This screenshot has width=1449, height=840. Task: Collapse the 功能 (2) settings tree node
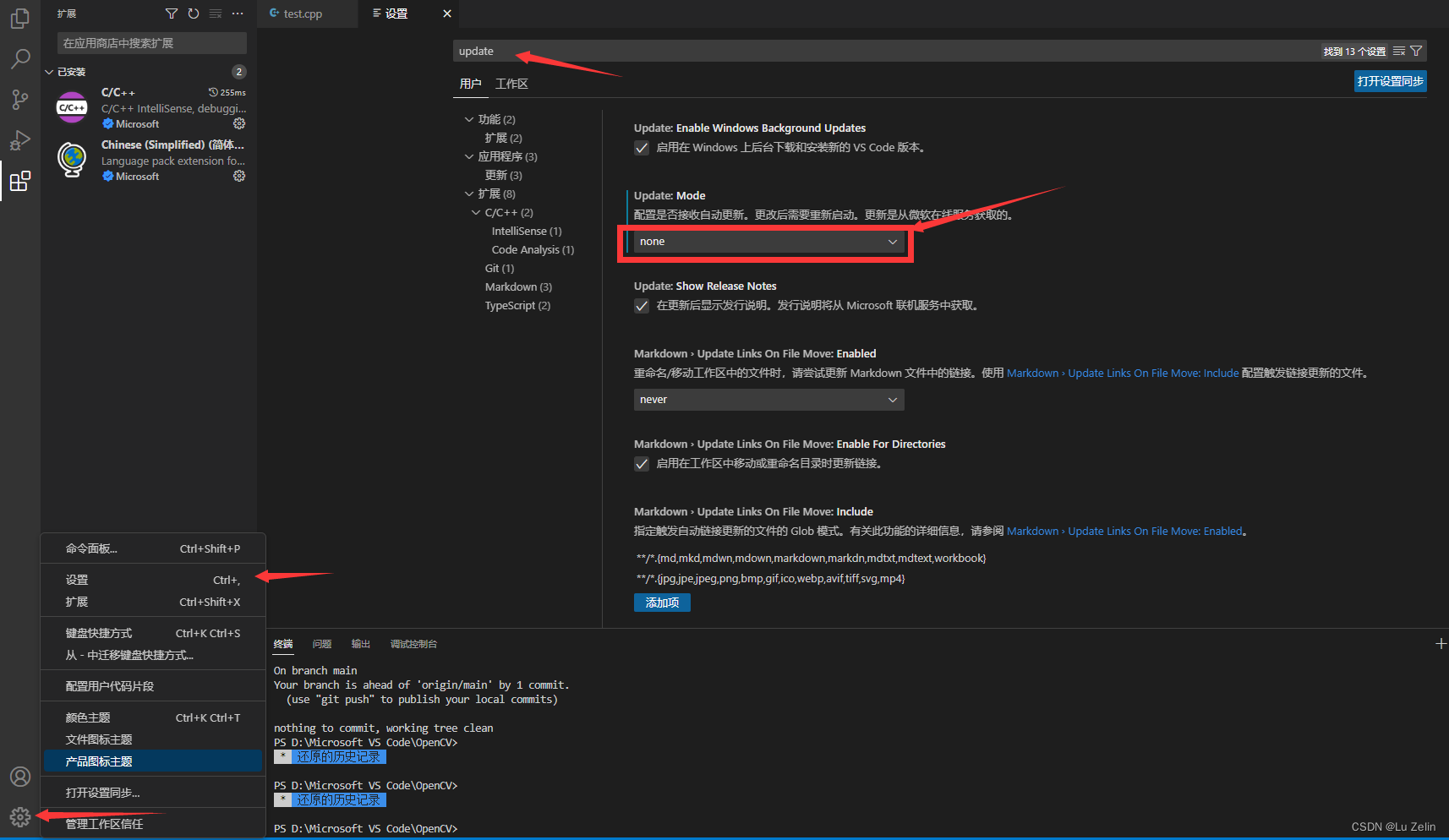469,119
